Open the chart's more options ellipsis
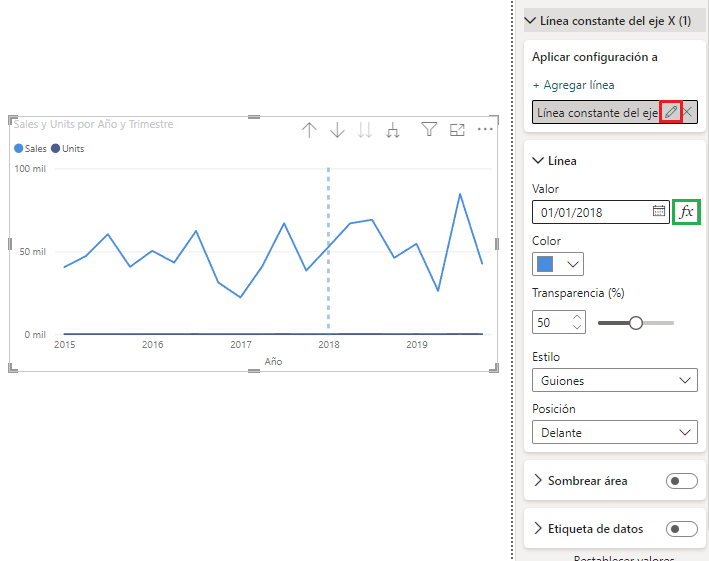 coord(485,129)
